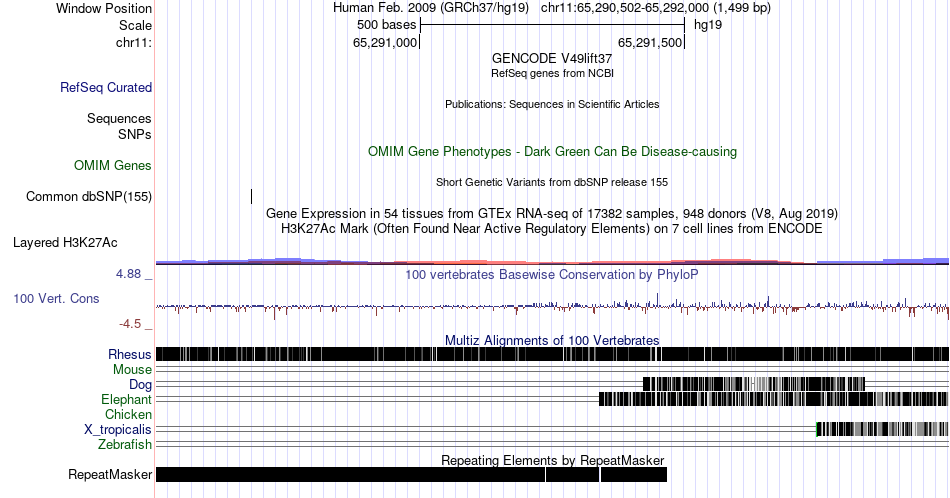Select the SNPs track label
The image size is (950, 498).
(135, 134)
